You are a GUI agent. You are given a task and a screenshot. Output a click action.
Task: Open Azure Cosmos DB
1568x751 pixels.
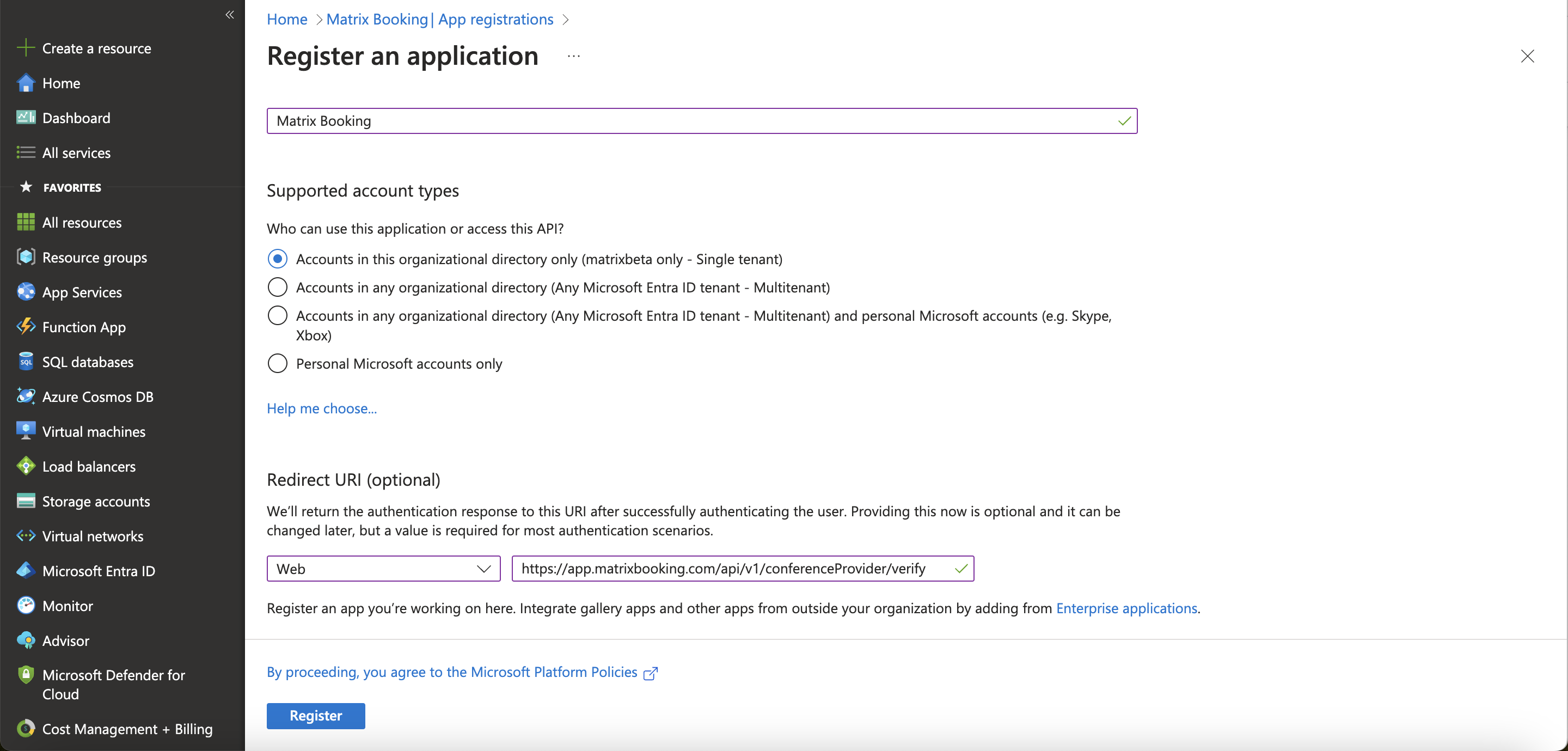(98, 396)
